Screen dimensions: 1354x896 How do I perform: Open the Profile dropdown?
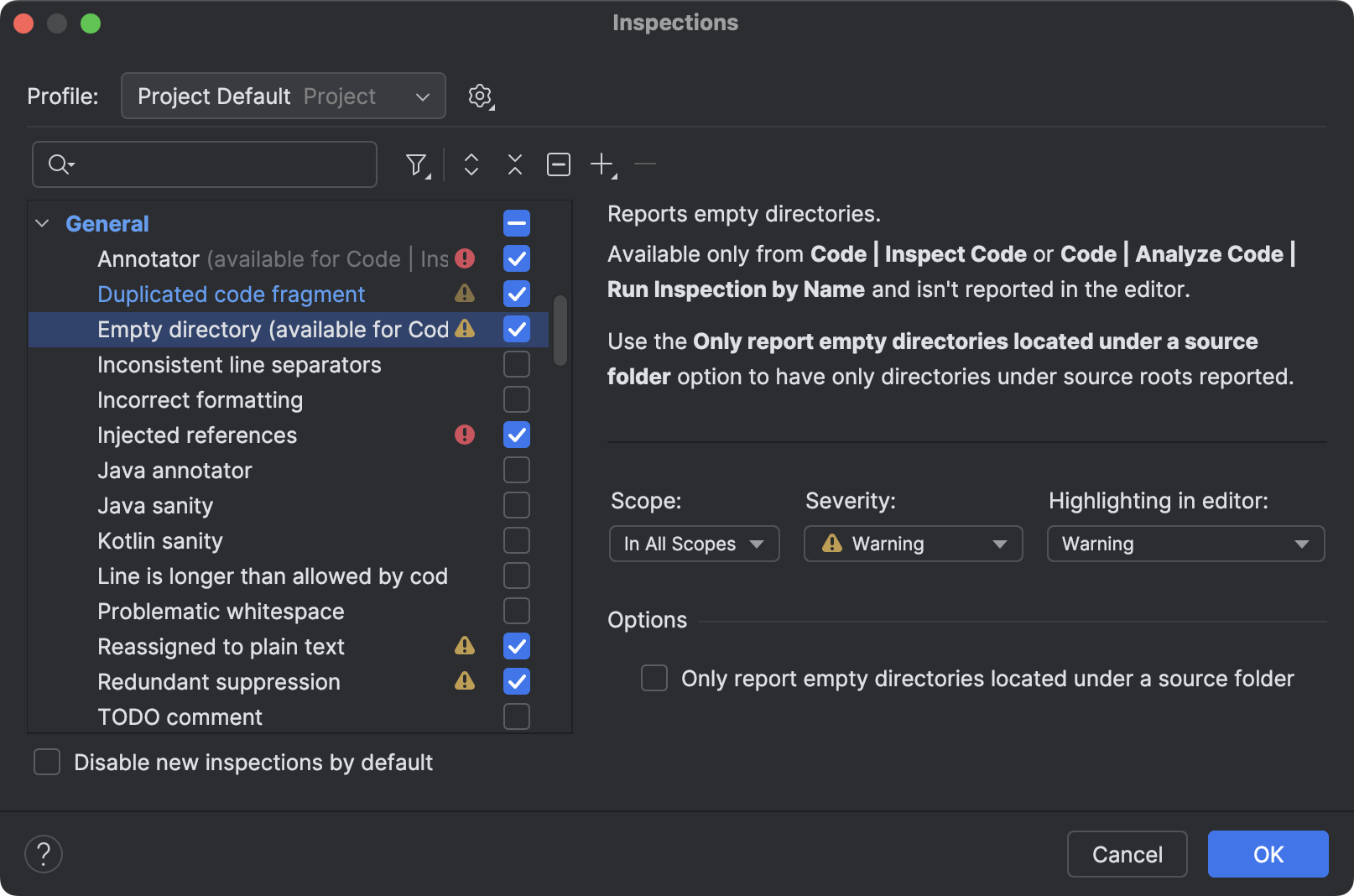(x=283, y=96)
